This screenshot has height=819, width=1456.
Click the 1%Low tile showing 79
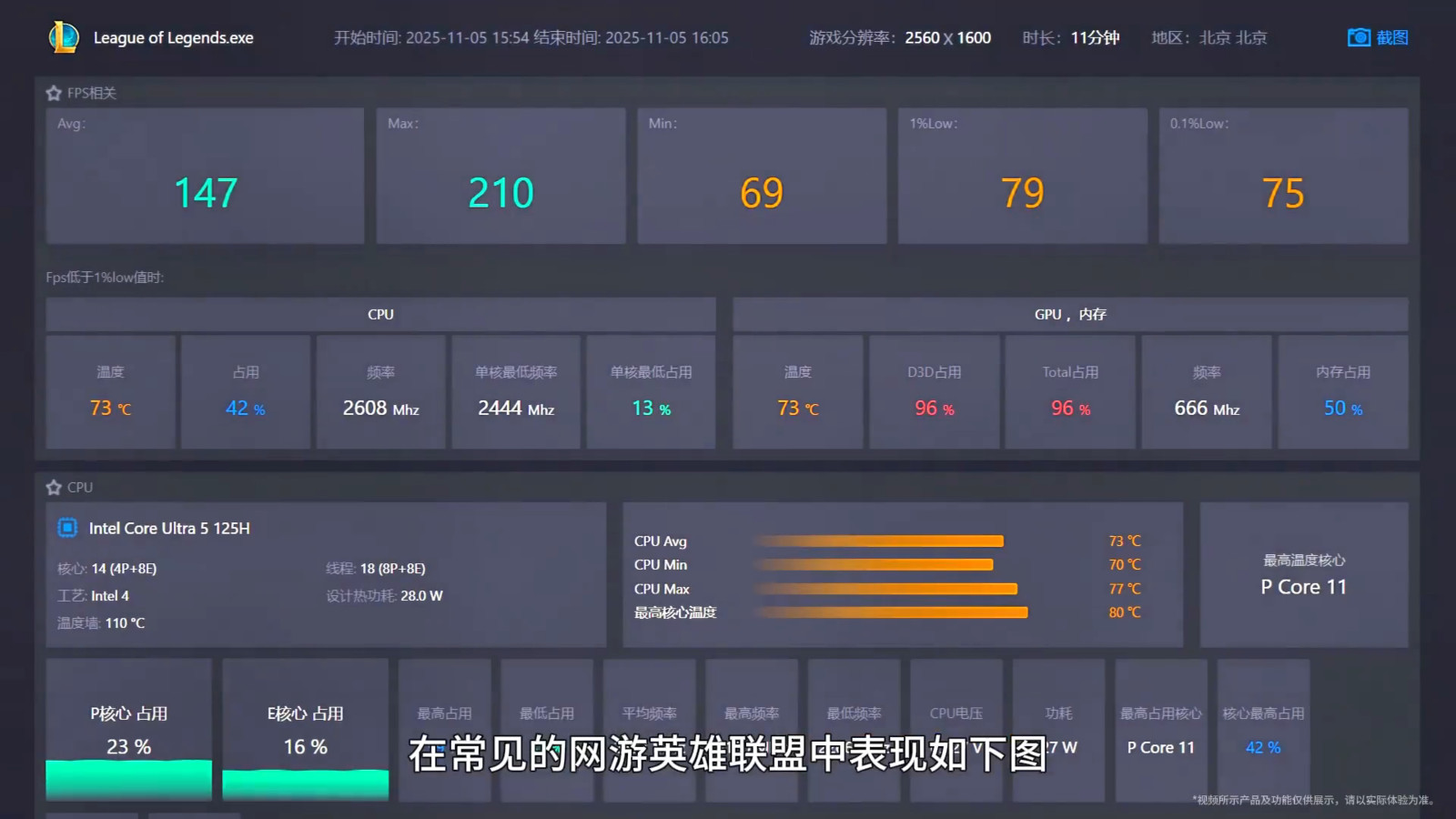pos(1022,176)
